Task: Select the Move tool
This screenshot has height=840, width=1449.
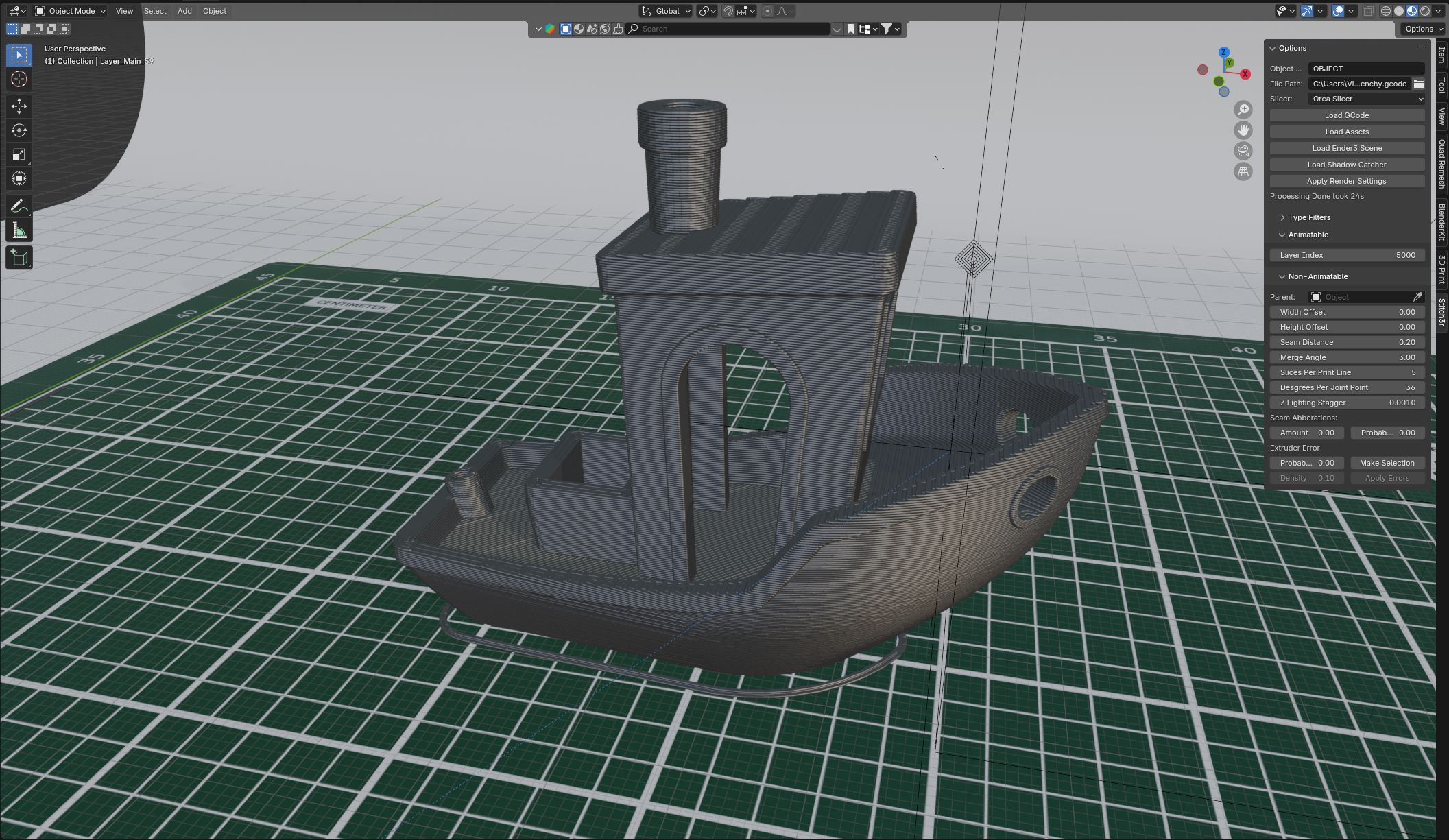Action: point(19,106)
